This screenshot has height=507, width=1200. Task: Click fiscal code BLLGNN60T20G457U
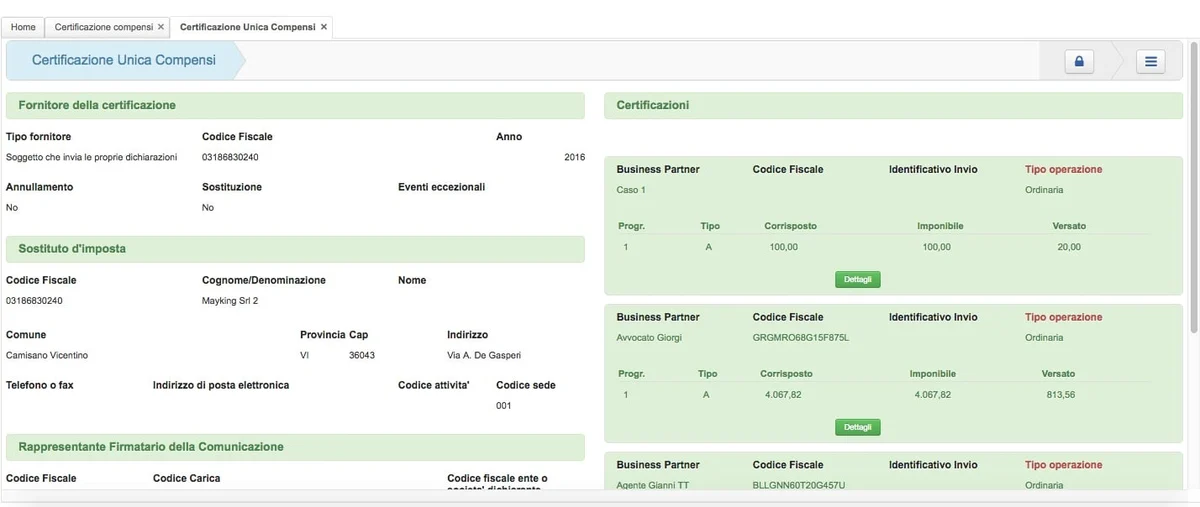[799, 485]
